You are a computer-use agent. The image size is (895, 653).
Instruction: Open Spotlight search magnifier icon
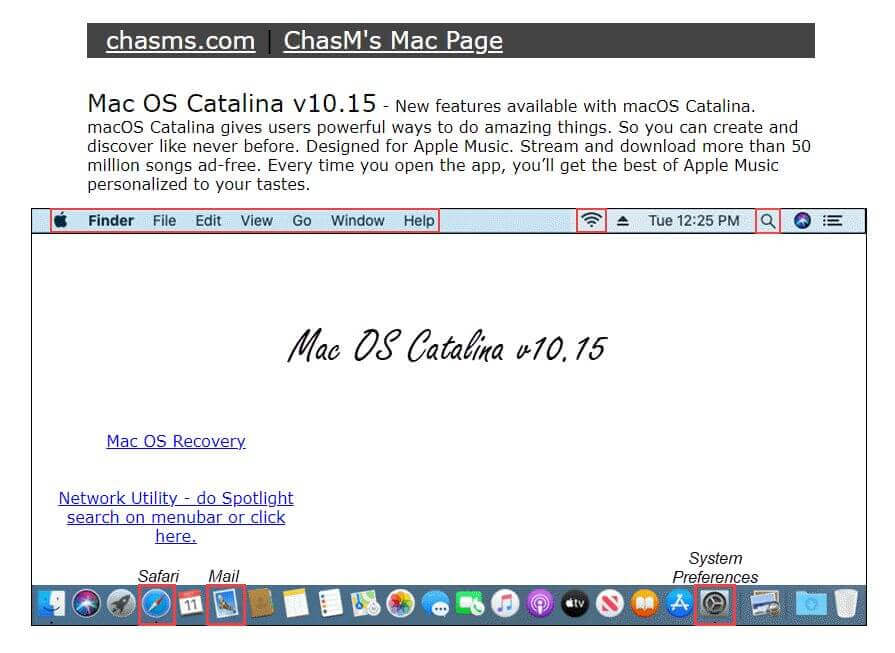768,221
